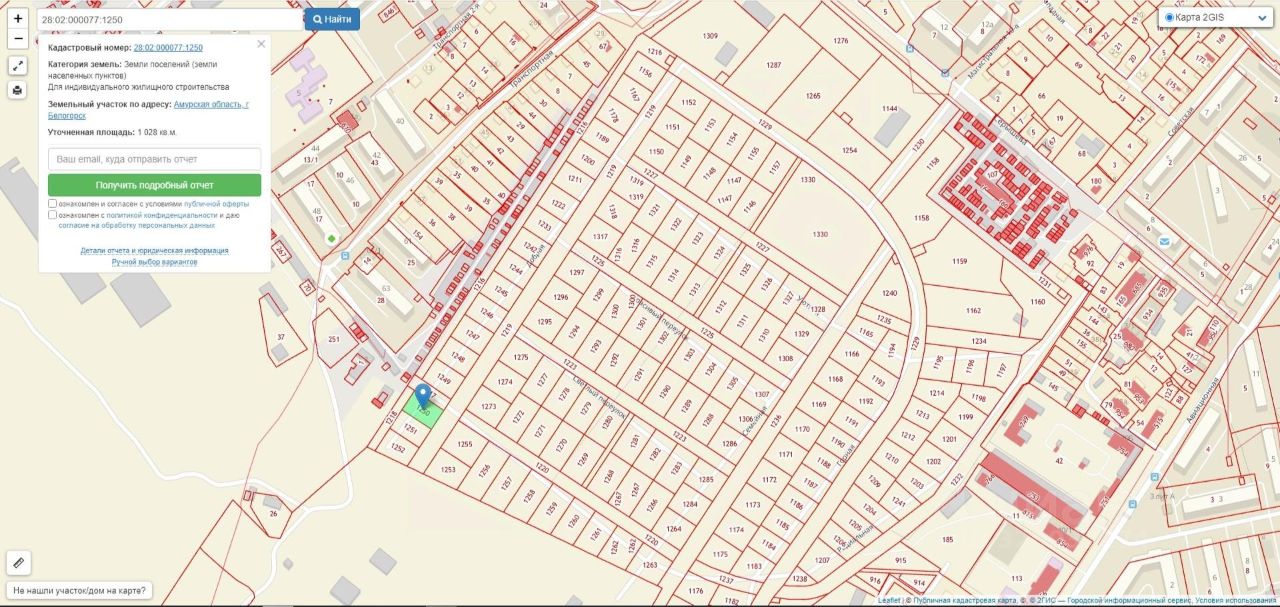Click parcel labeled 1251 on map

point(409,429)
